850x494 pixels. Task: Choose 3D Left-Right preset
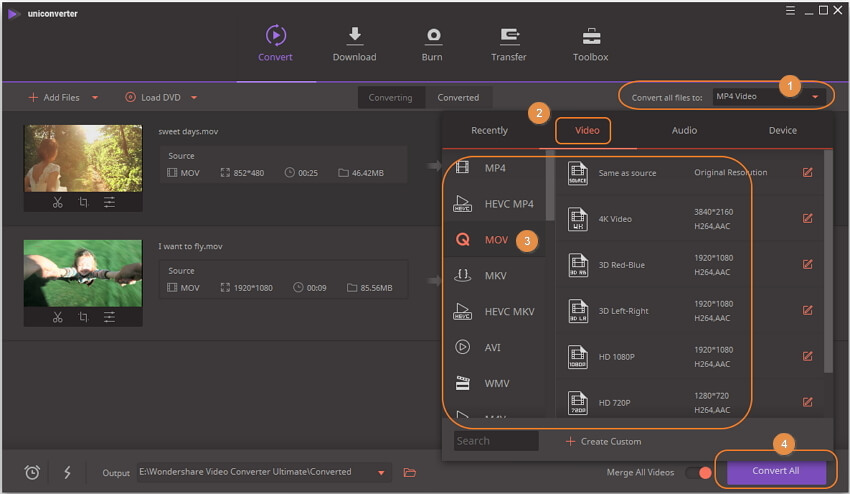tap(688, 311)
